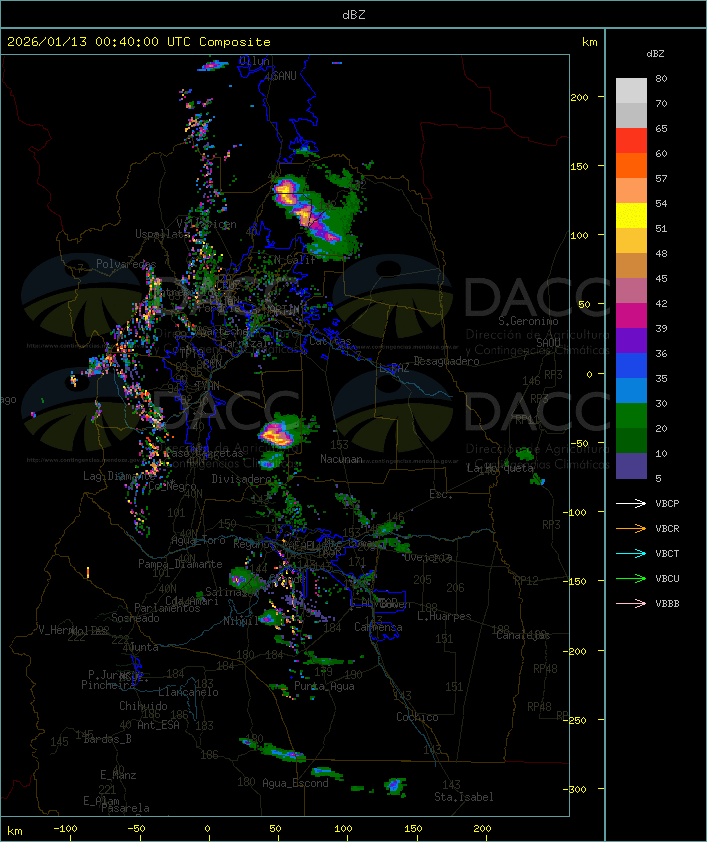Click the Punta_Agua label on the map
This screenshot has height=842, width=707.
click(325, 686)
